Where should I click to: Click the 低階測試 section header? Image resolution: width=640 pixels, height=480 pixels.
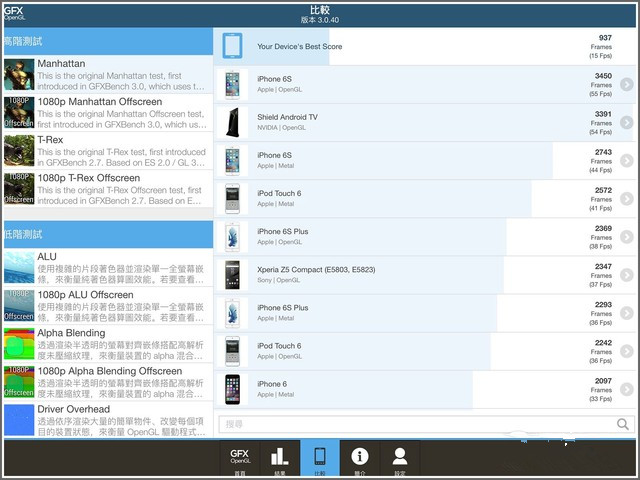[108, 234]
